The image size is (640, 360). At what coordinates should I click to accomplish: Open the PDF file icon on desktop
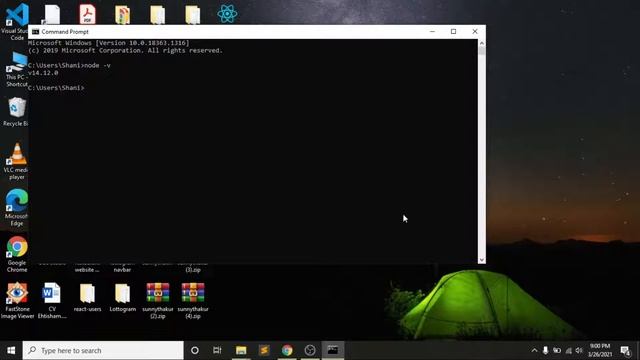[87, 13]
